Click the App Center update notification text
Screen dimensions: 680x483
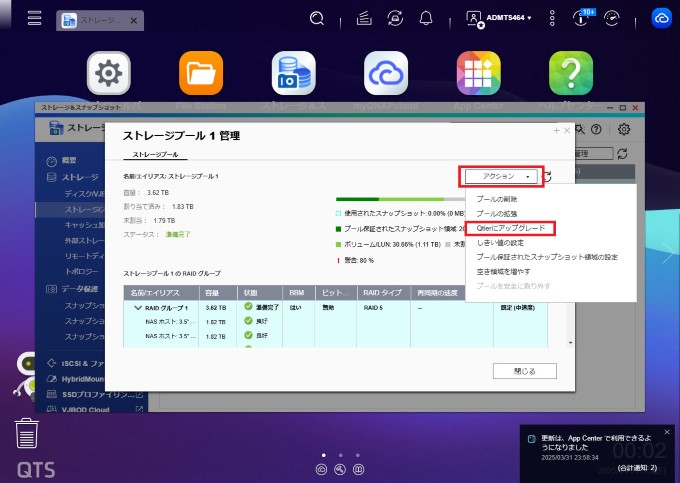click(x=596, y=443)
